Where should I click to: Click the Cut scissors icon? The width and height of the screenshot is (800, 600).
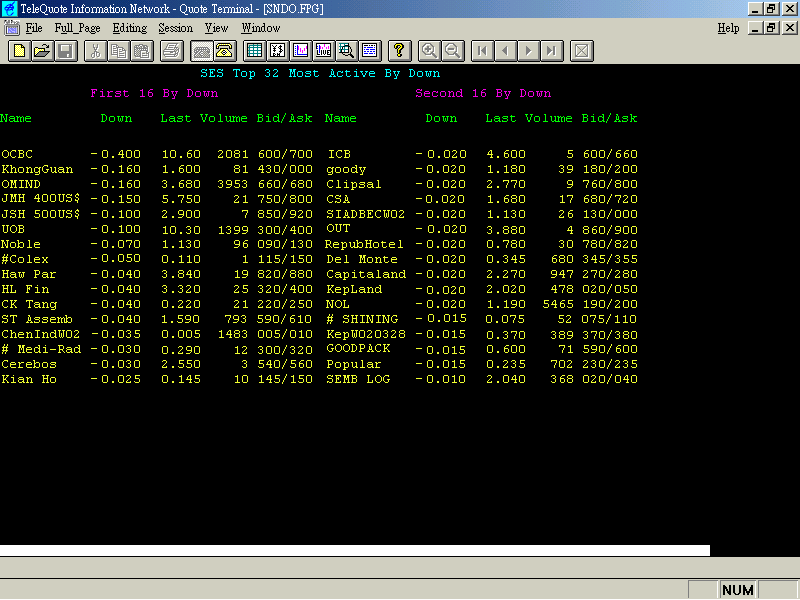click(95, 51)
